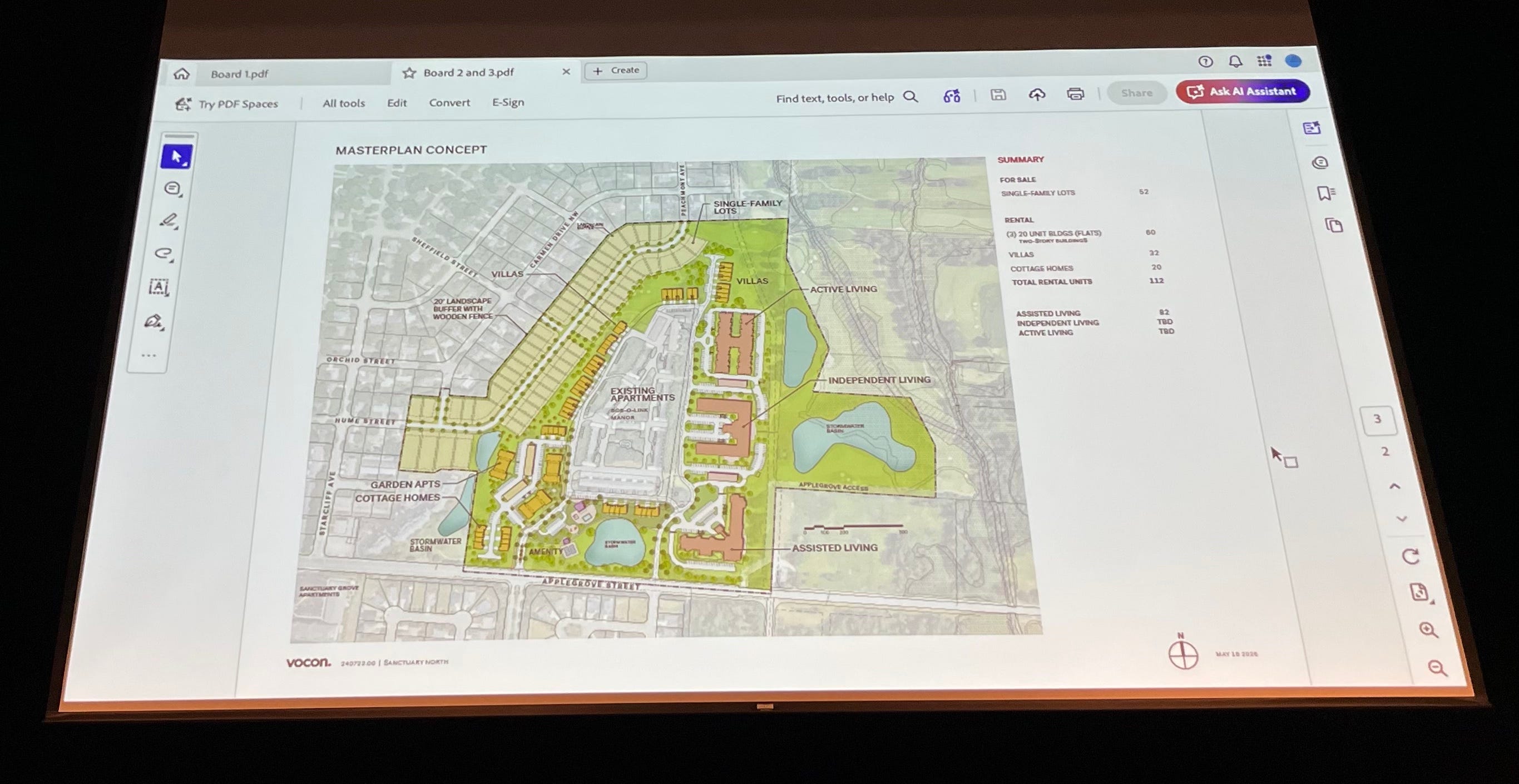Close the Board 2 and 3.pdf tab

click(x=566, y=71)
